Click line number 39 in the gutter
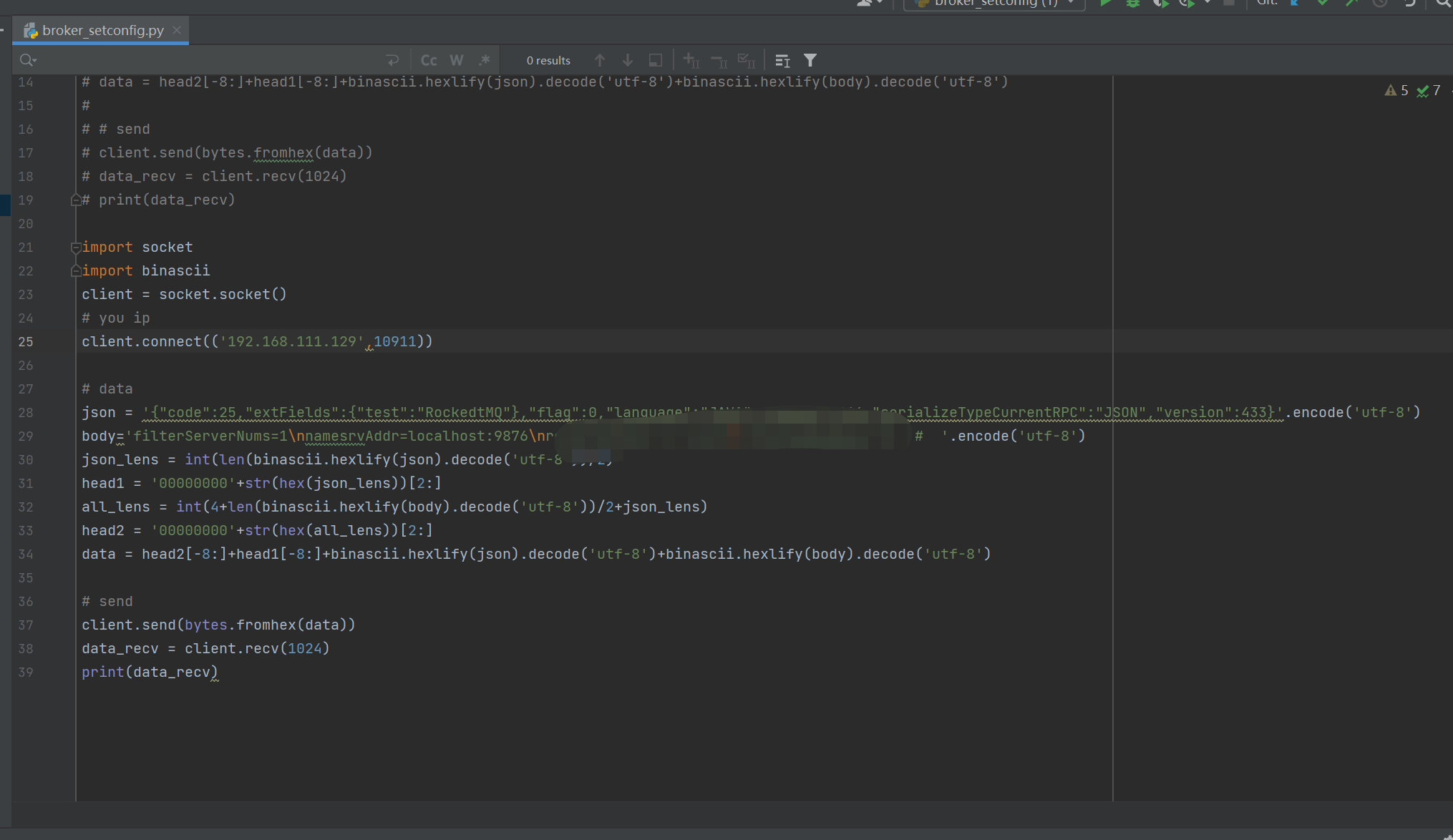 pyautogui.click(x=26, y=673)
